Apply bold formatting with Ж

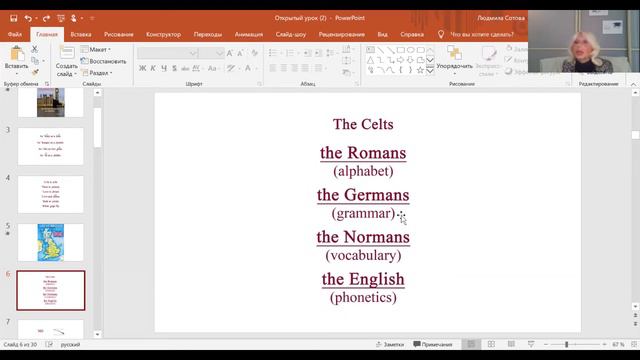(142, 68)
